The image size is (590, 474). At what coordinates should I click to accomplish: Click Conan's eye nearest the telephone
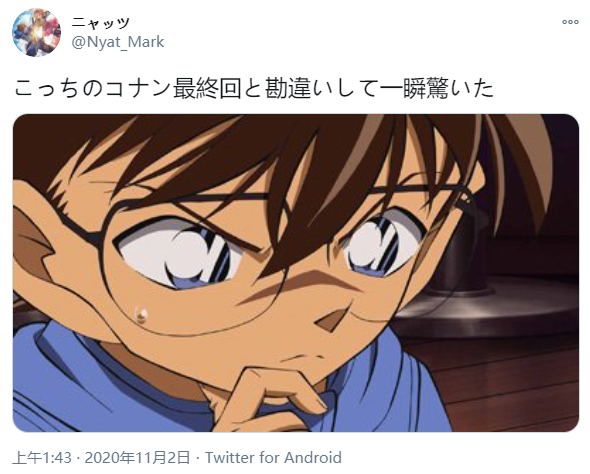point(380,245)
